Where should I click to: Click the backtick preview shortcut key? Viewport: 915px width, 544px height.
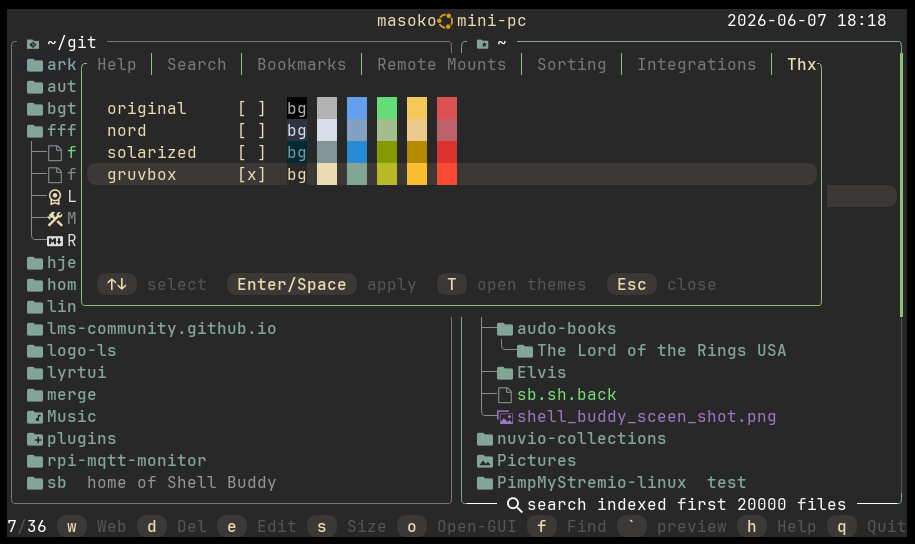(x=632, y=526)
